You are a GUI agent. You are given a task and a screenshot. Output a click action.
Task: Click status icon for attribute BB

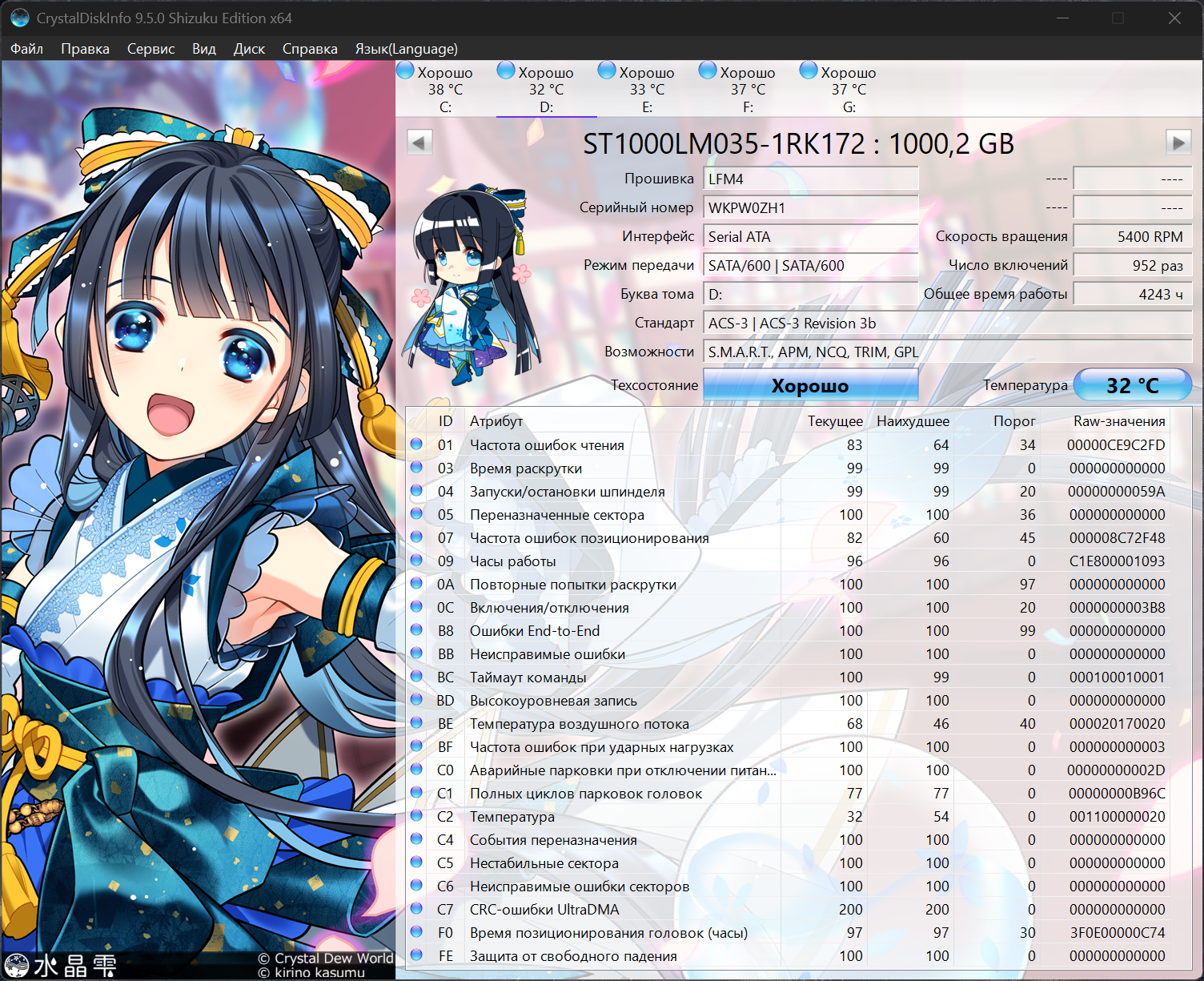pos(416,653)
